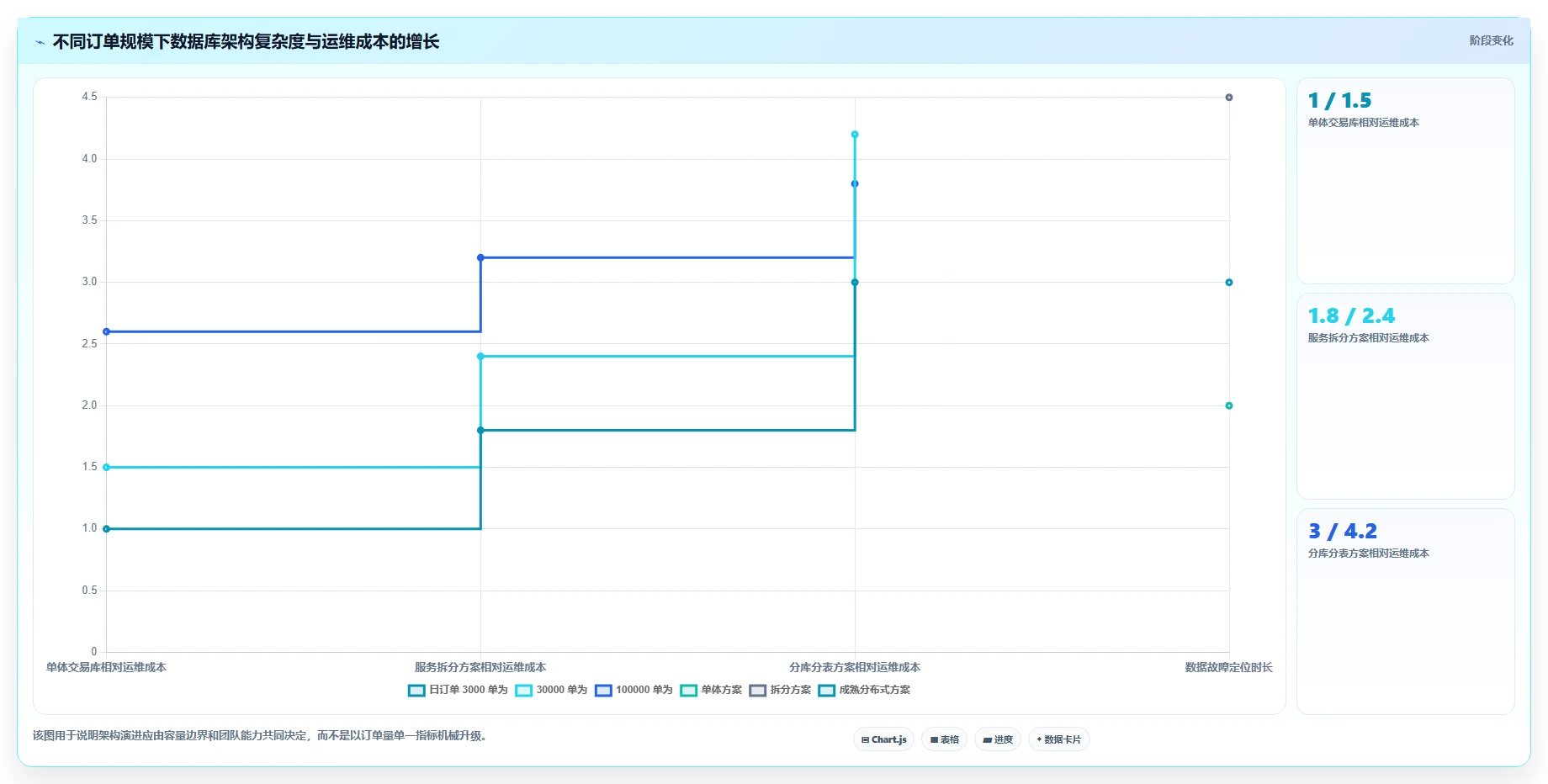
Task: Click the 单体交易库相对运维成本 axis label
Action: click(106, 667)
